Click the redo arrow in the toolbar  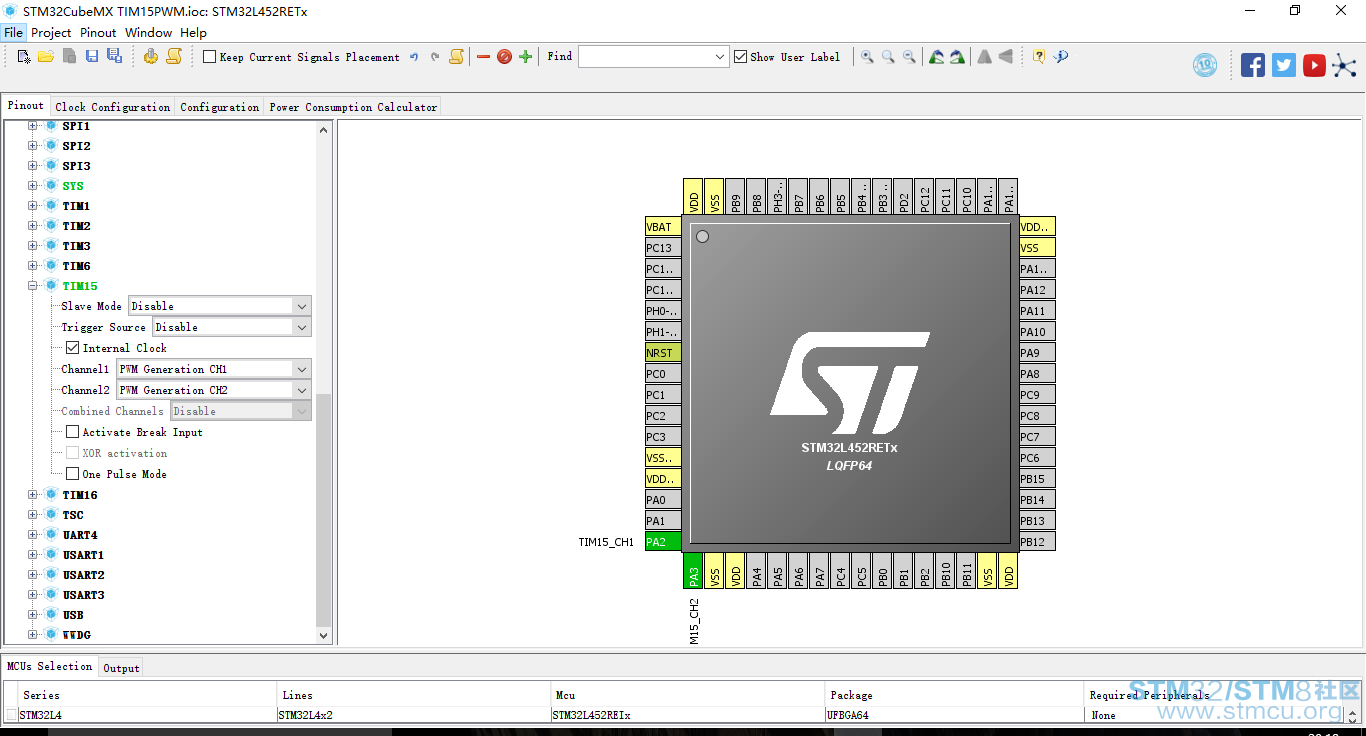point(435,57)
